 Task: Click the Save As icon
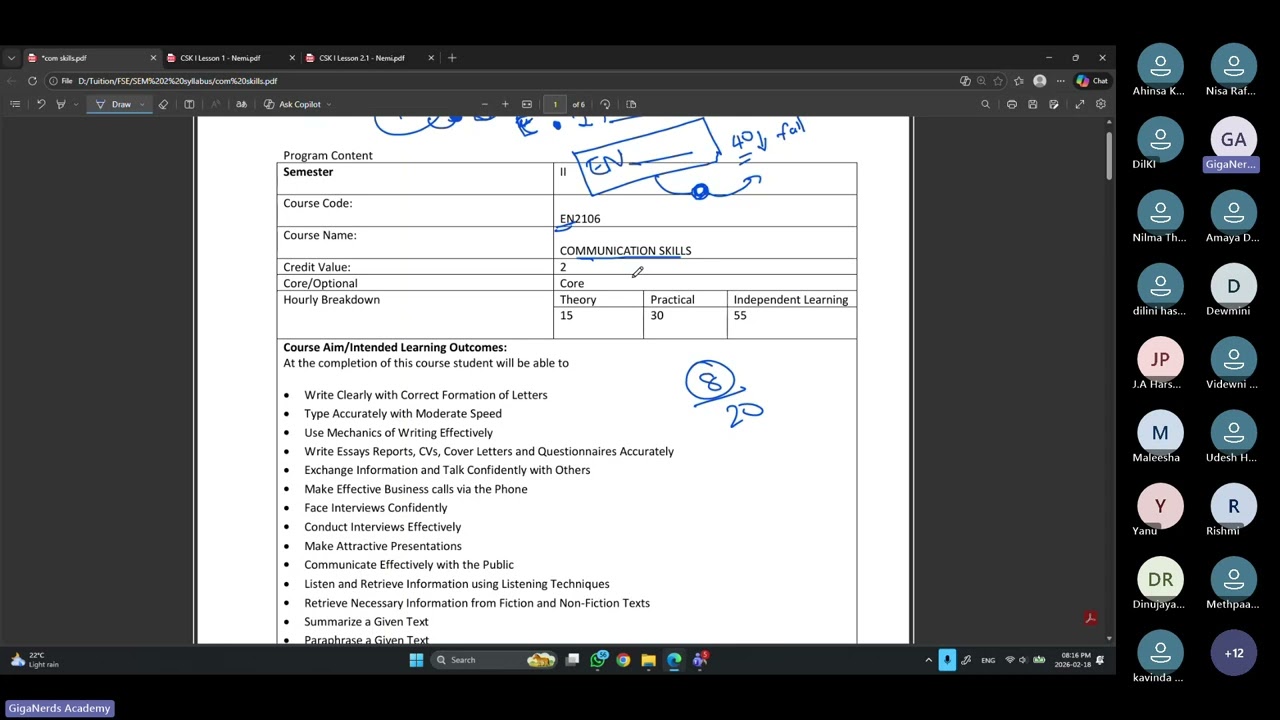click(1054, 104)
